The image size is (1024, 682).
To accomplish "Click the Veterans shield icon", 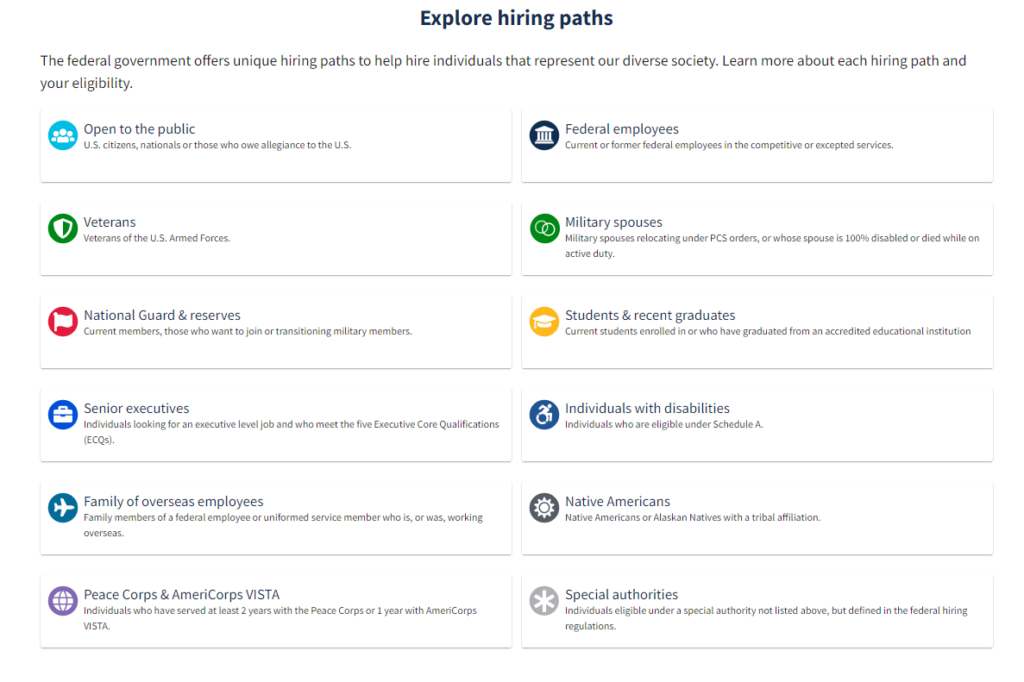I will click(x=63, y=228).
